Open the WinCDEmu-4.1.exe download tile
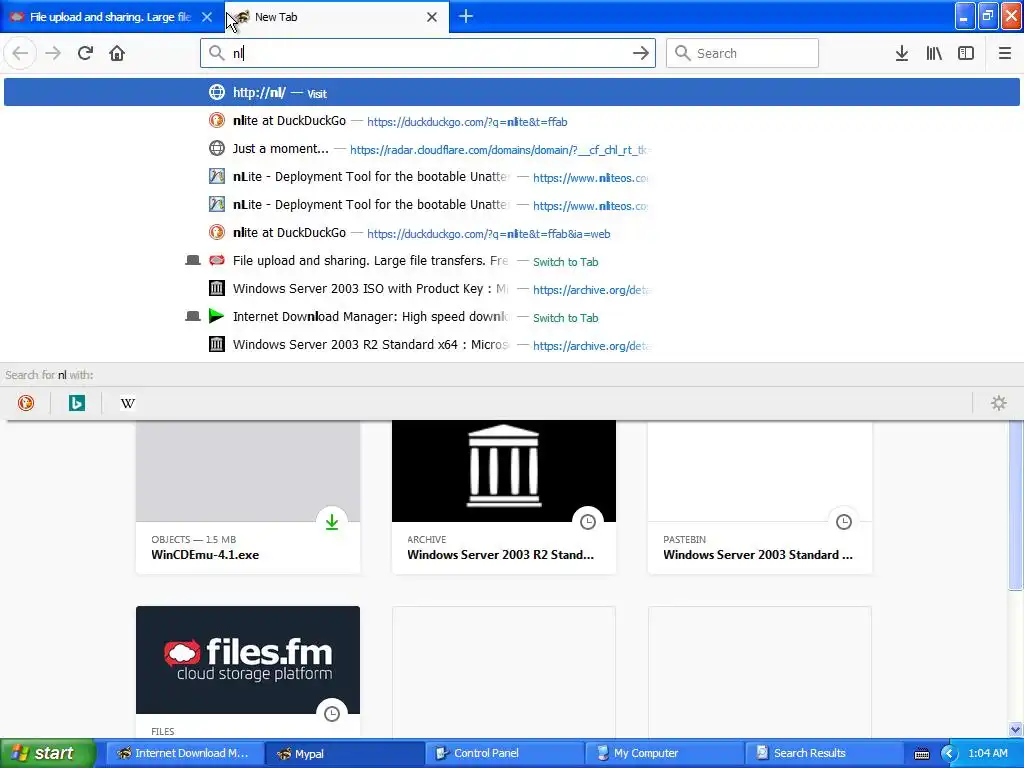The image size is (1024, 768). [x=248, y=498]
